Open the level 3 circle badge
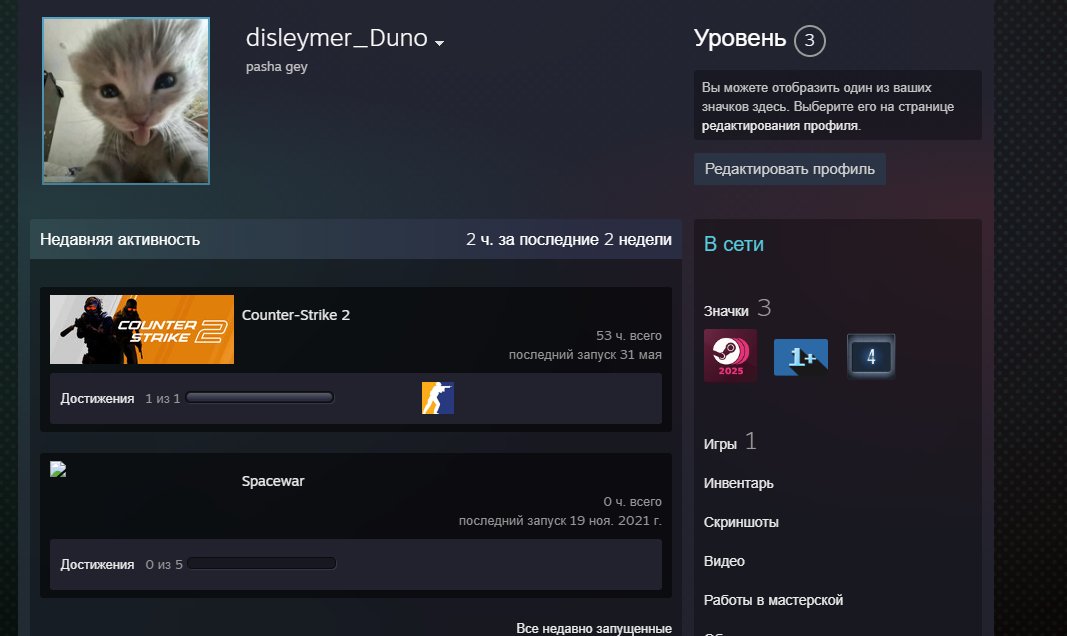The image size is (1067, 636). tap(809, 40)
